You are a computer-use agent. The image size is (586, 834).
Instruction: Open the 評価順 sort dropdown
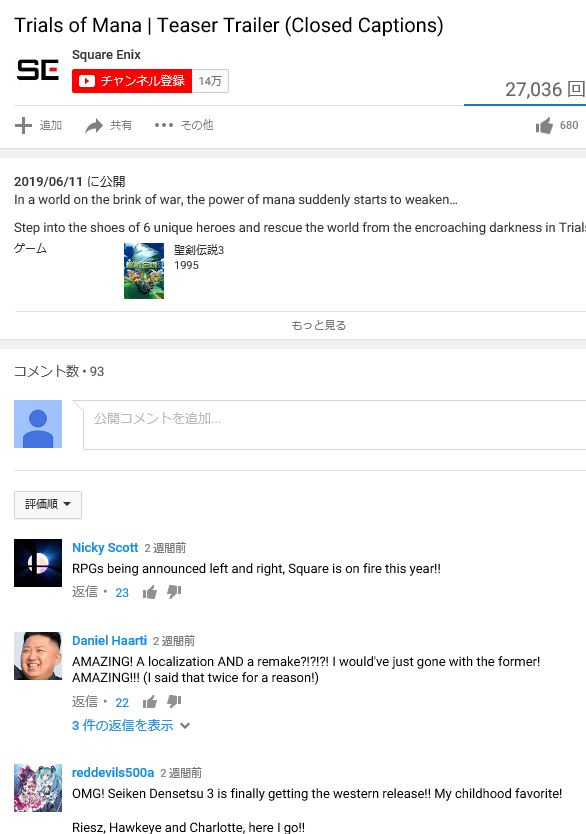(x=48, y=504)
